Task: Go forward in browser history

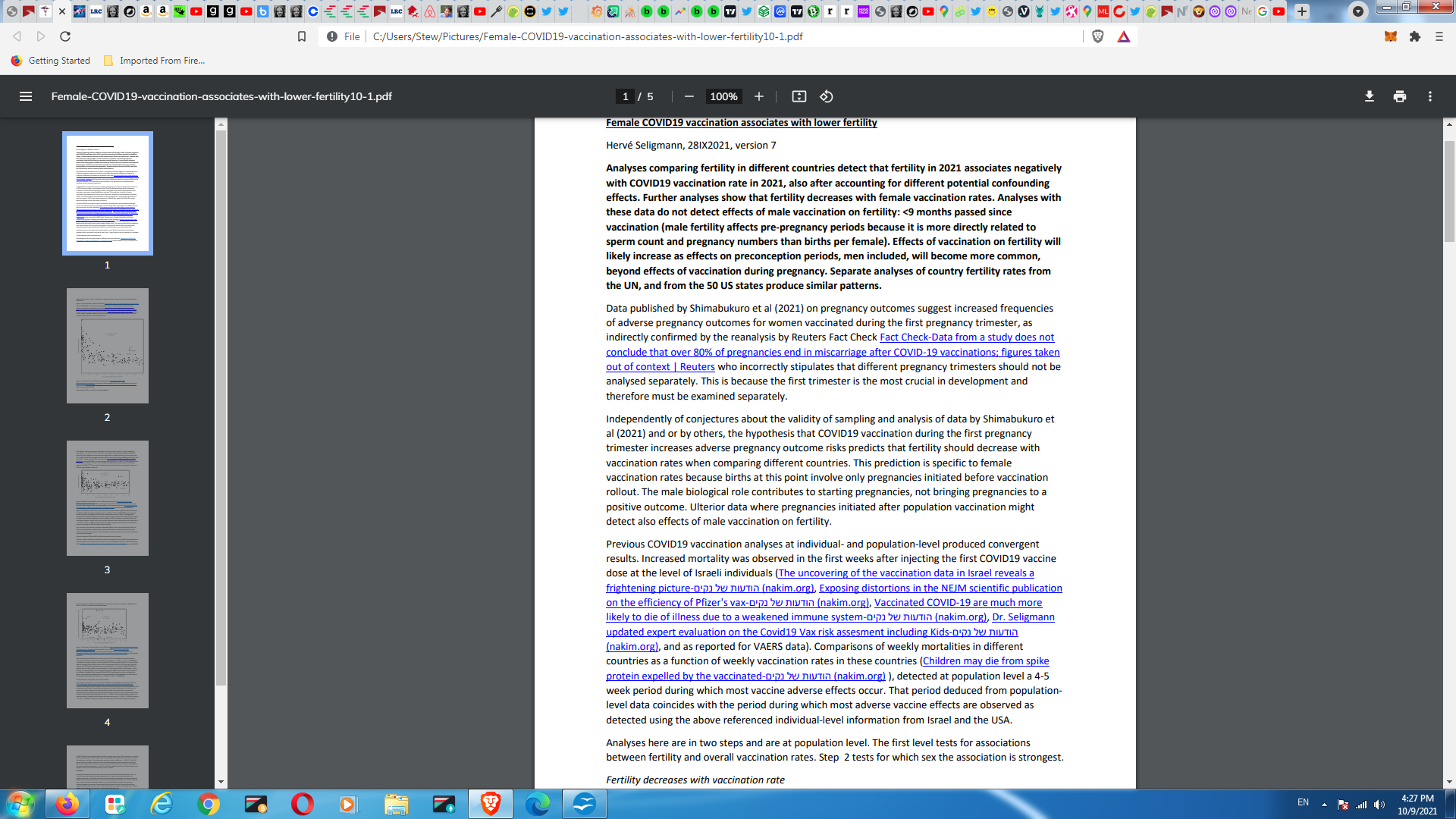Action: (41, 36)
